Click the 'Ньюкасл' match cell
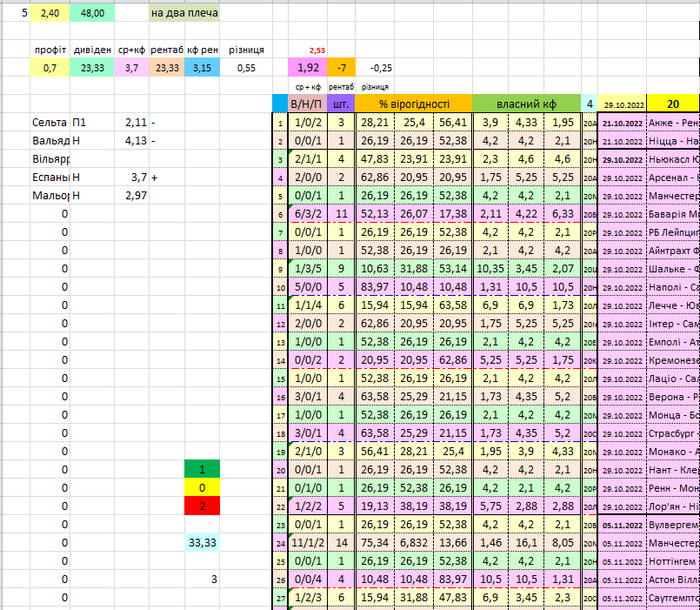 click(673, 159)
